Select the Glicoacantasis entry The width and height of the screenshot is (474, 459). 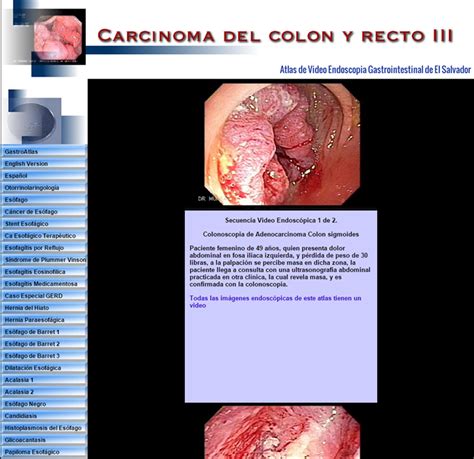tap(44, 439)
